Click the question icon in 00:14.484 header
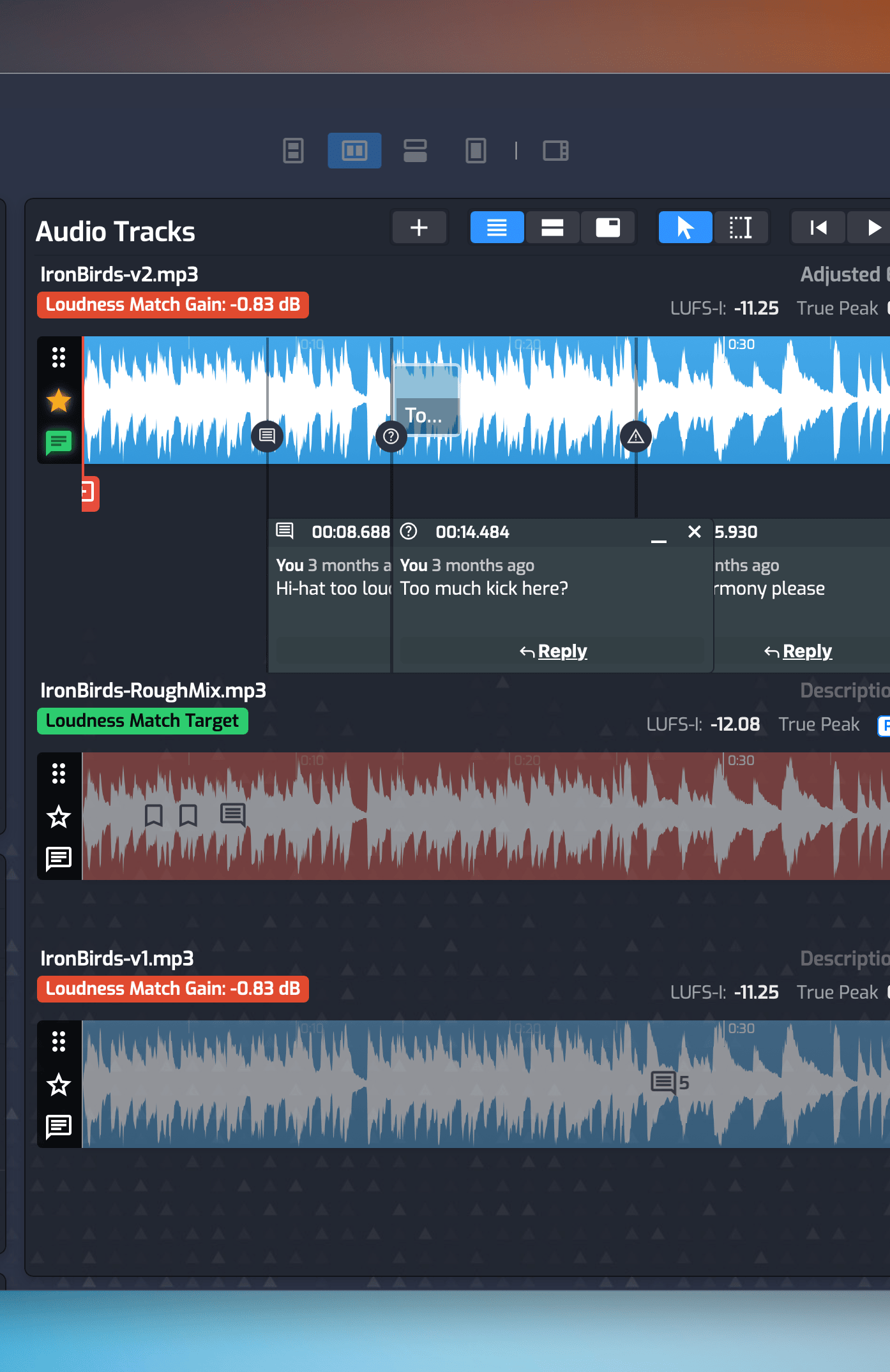Screen dimensions: 890x1372 coord(409,531)
